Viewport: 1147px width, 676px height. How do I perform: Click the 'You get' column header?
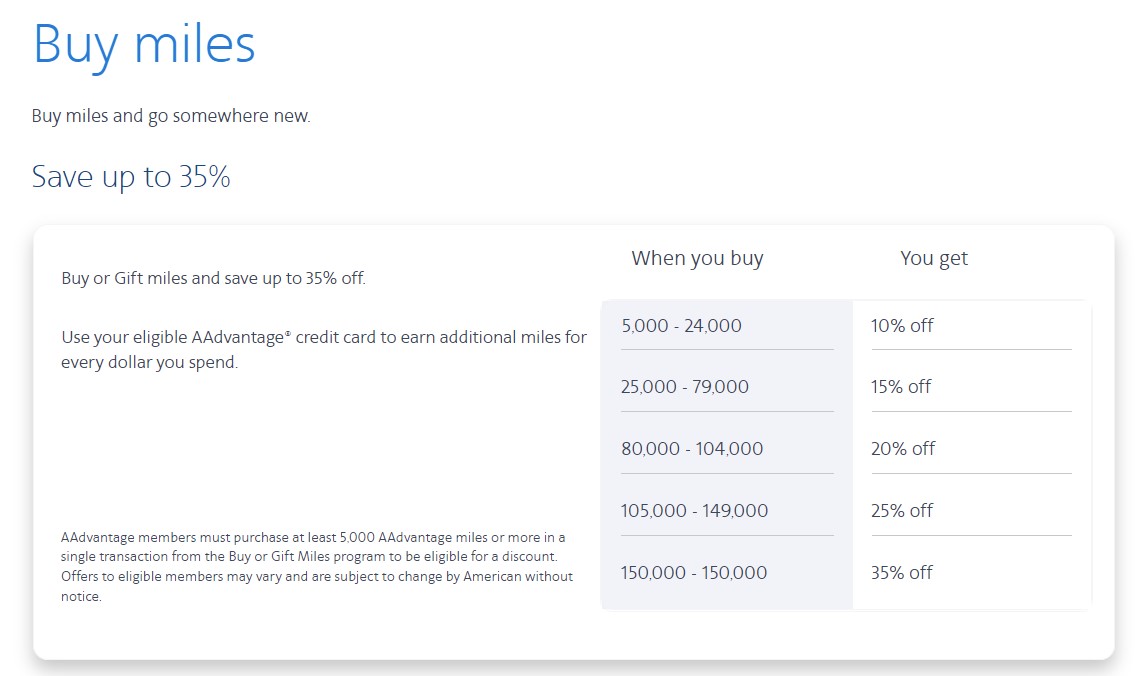934,258
